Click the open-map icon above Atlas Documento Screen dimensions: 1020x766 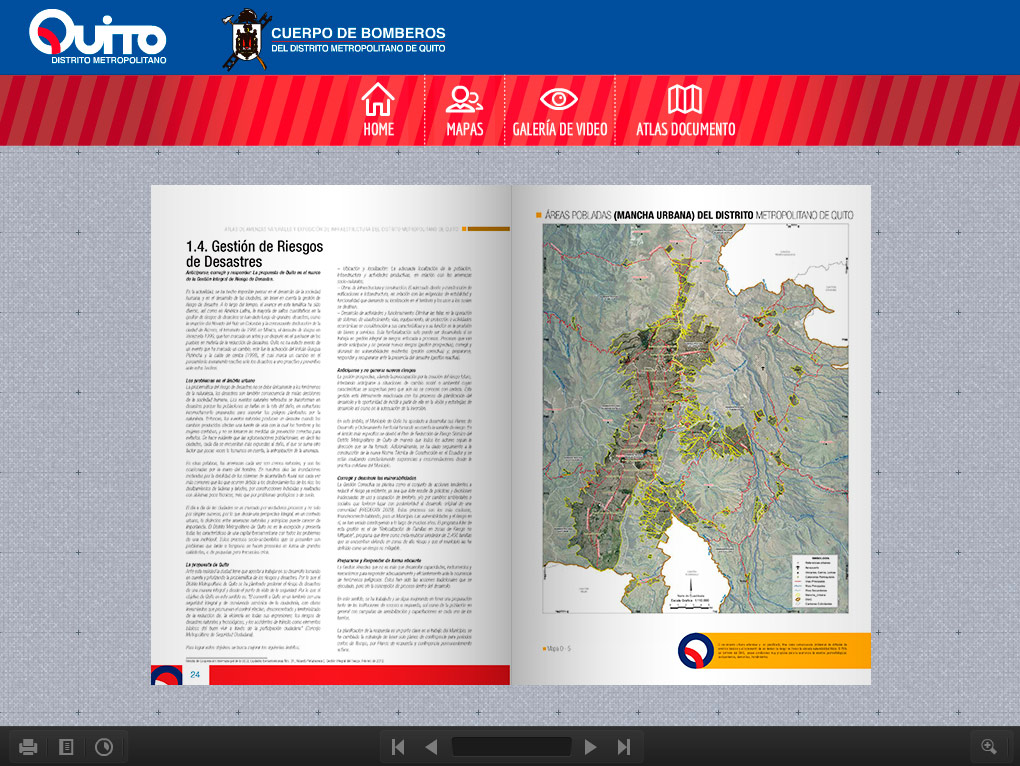click(x=685, y=99)
